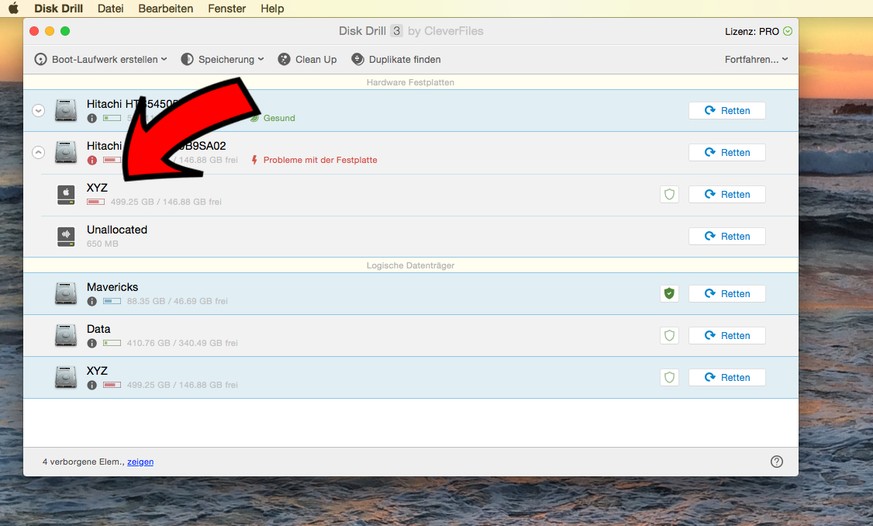Open Boot-Laufwerk erstellen dropdown
The width and height of the screenshot is (873, 526).
[101, 60]
